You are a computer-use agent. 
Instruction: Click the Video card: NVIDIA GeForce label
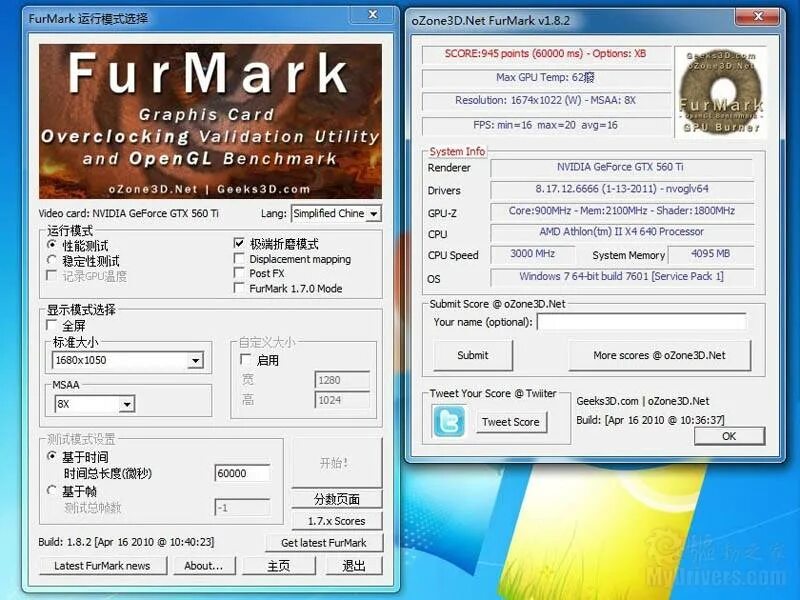click(x=129, y=214)
